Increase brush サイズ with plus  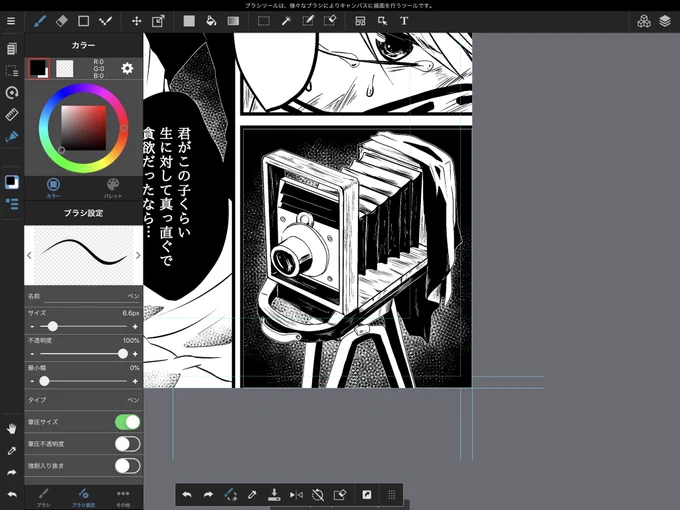point(135,327)
